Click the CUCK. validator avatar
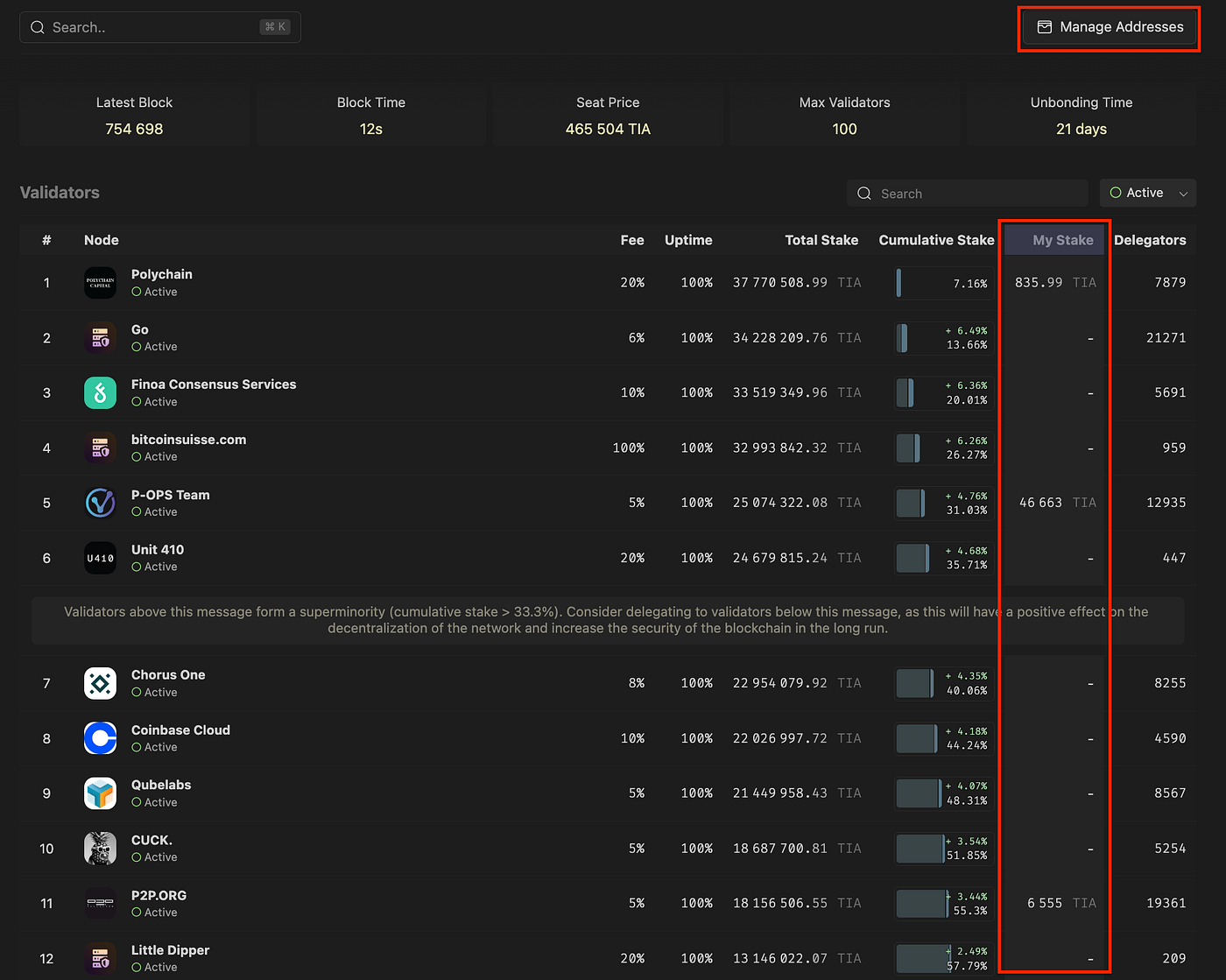Viewport: 1226px width, 980px height. click(100, 849)
